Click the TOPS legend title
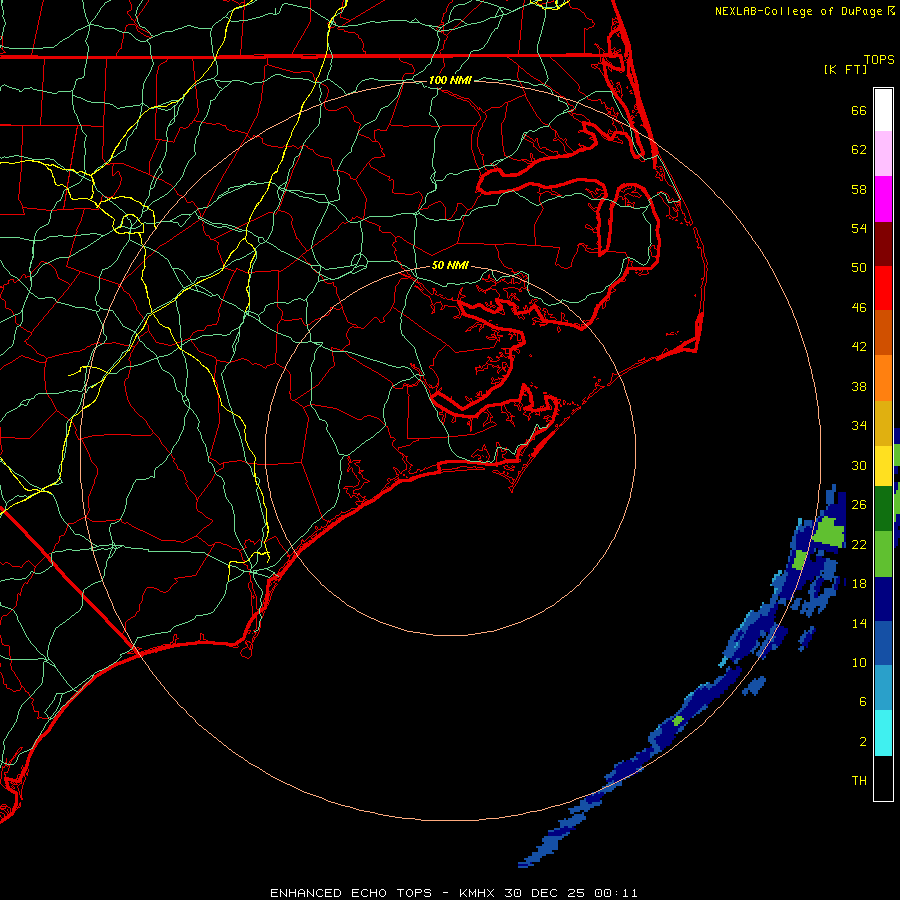This screenshot has width=900, height=900. pos(879,59)
